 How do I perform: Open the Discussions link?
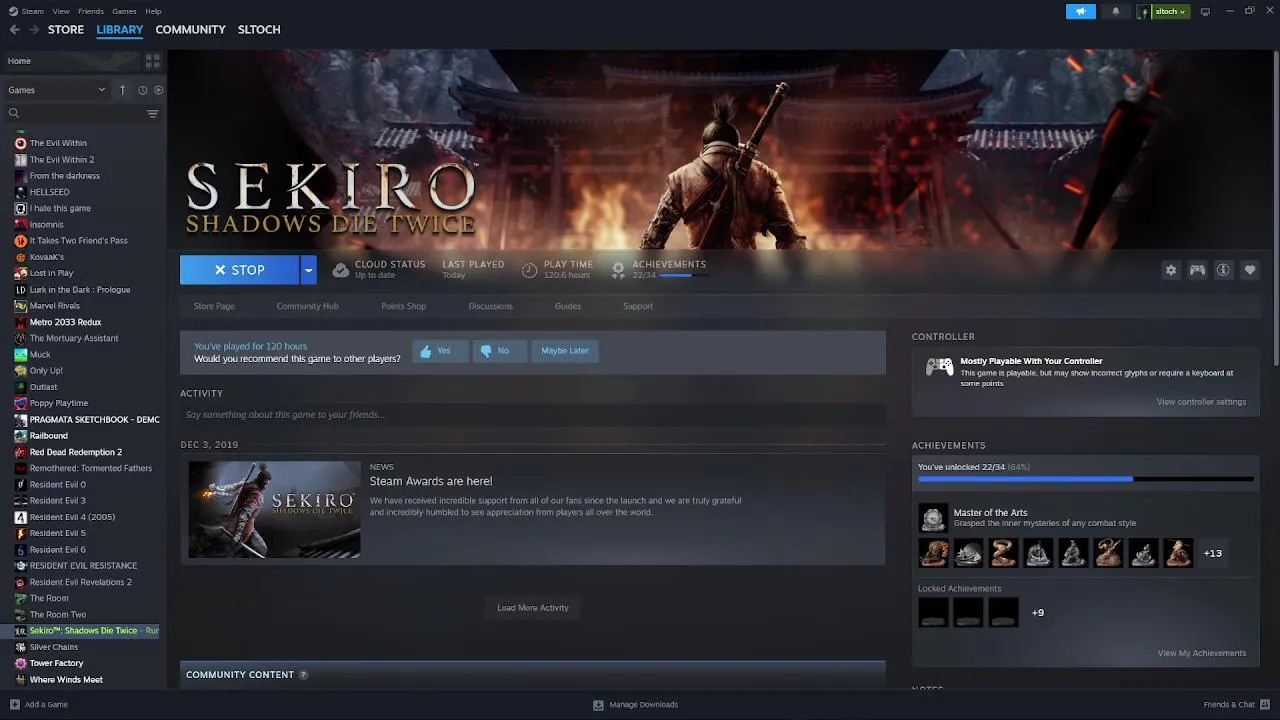(490, 306)
